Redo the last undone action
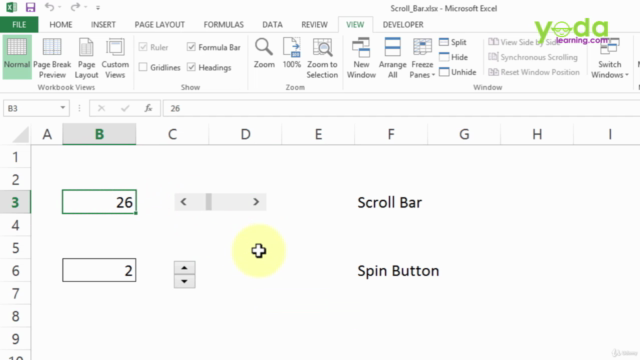640x360 pixels. (x=75, y=7)
